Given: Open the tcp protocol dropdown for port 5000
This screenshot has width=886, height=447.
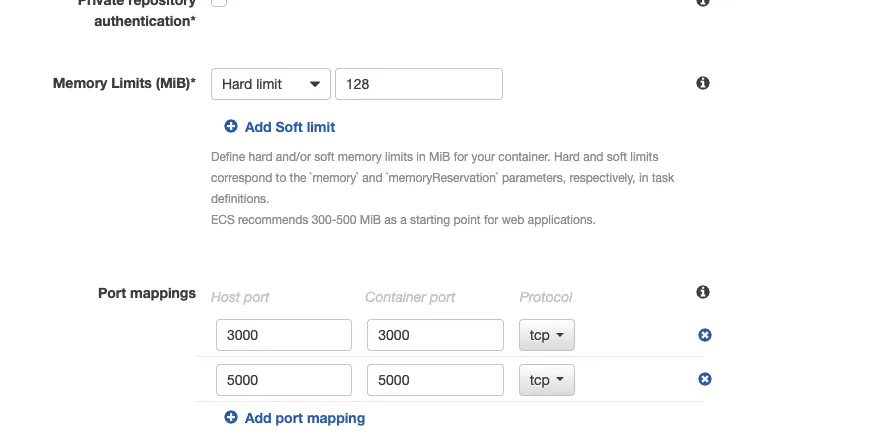Looking at the screenshot, I should point(546,380).
